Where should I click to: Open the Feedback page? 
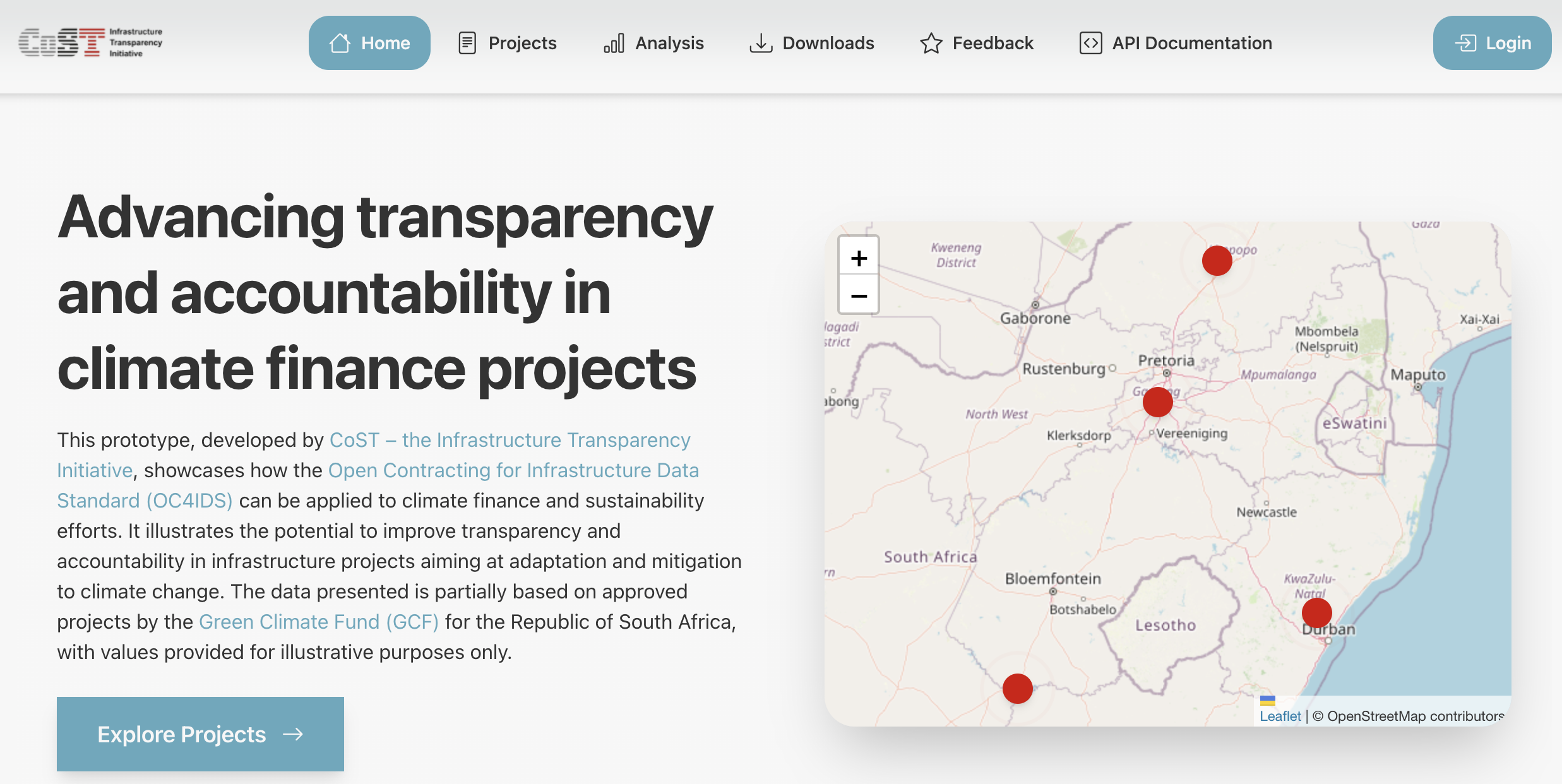976,43
